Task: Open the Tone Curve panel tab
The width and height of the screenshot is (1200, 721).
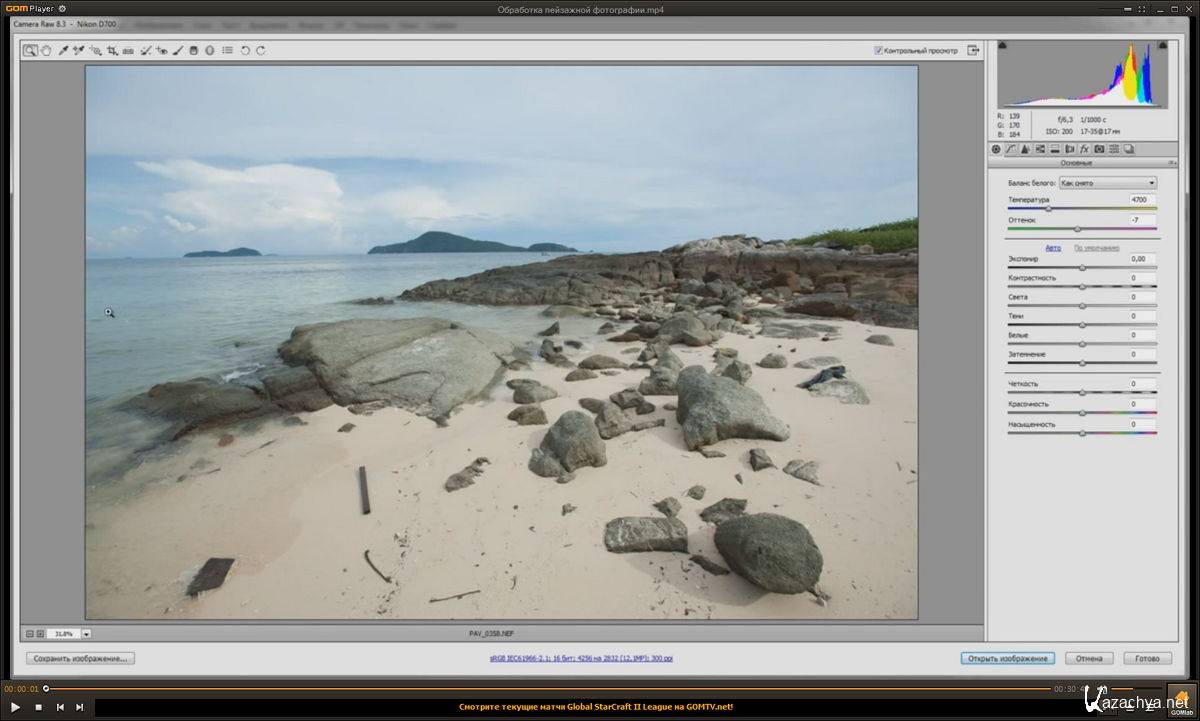Action: 1011,149
